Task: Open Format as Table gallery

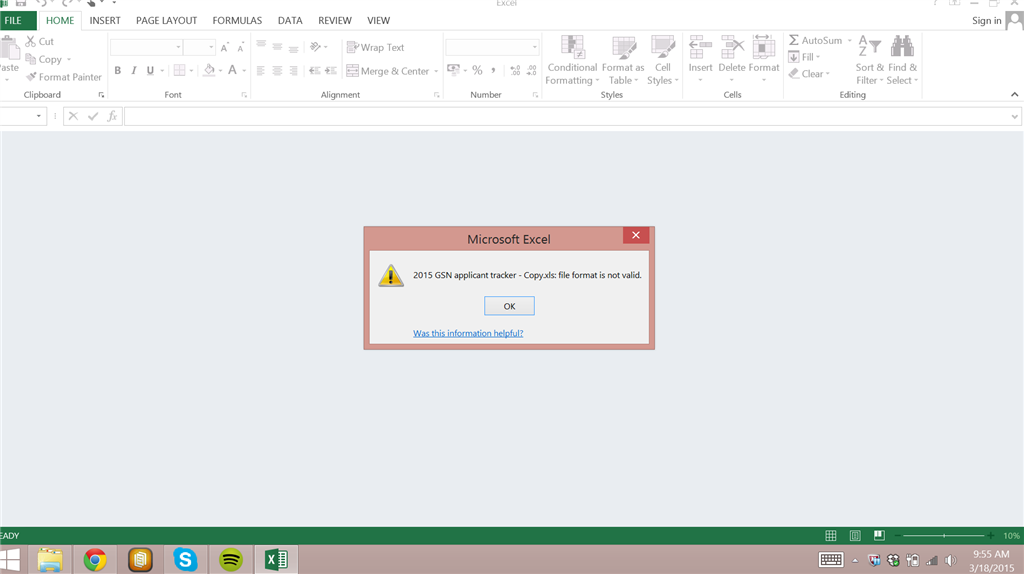Action: coord(623,60)
